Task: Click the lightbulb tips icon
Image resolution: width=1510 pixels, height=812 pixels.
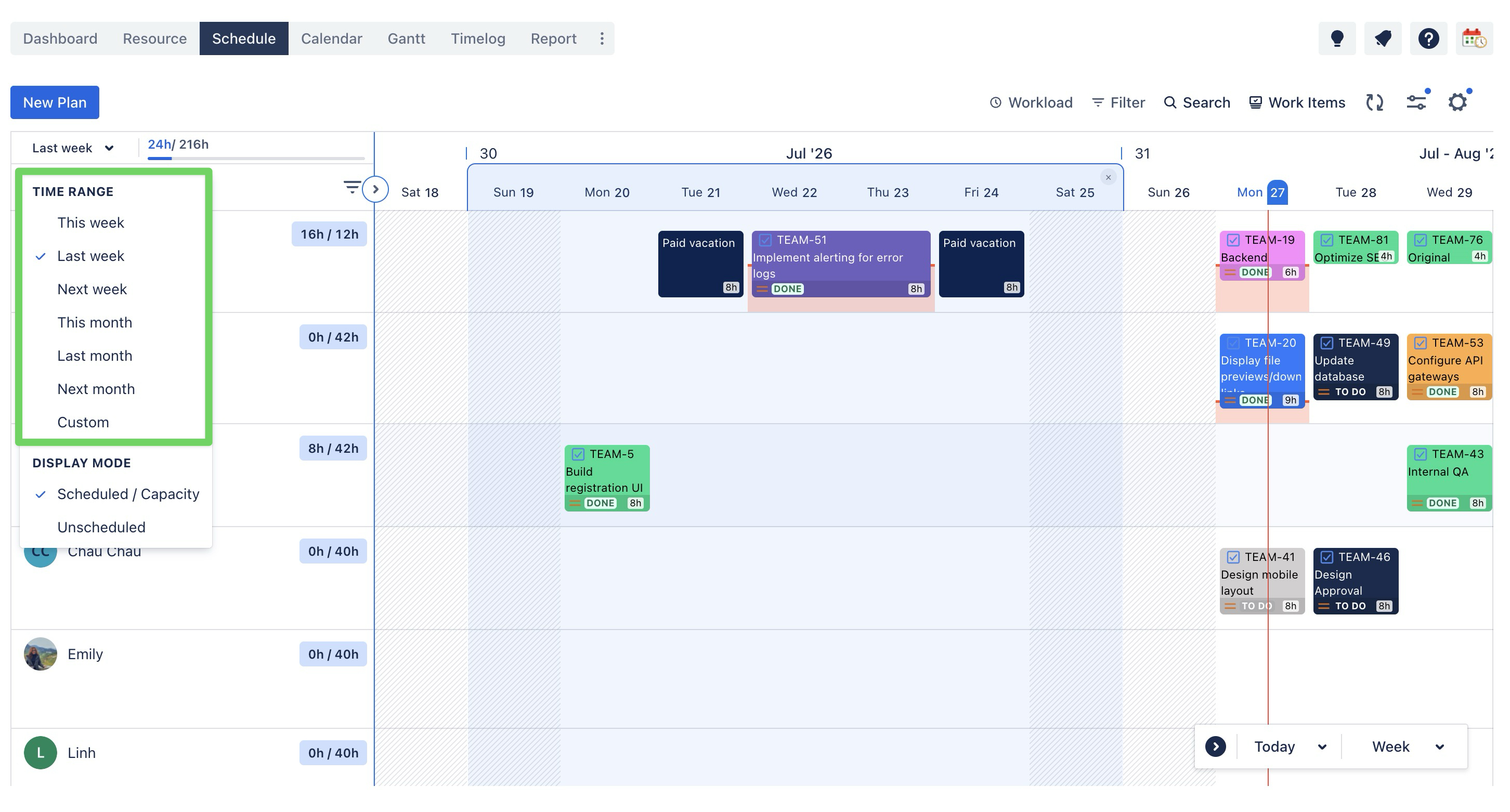Action: 1336,38
